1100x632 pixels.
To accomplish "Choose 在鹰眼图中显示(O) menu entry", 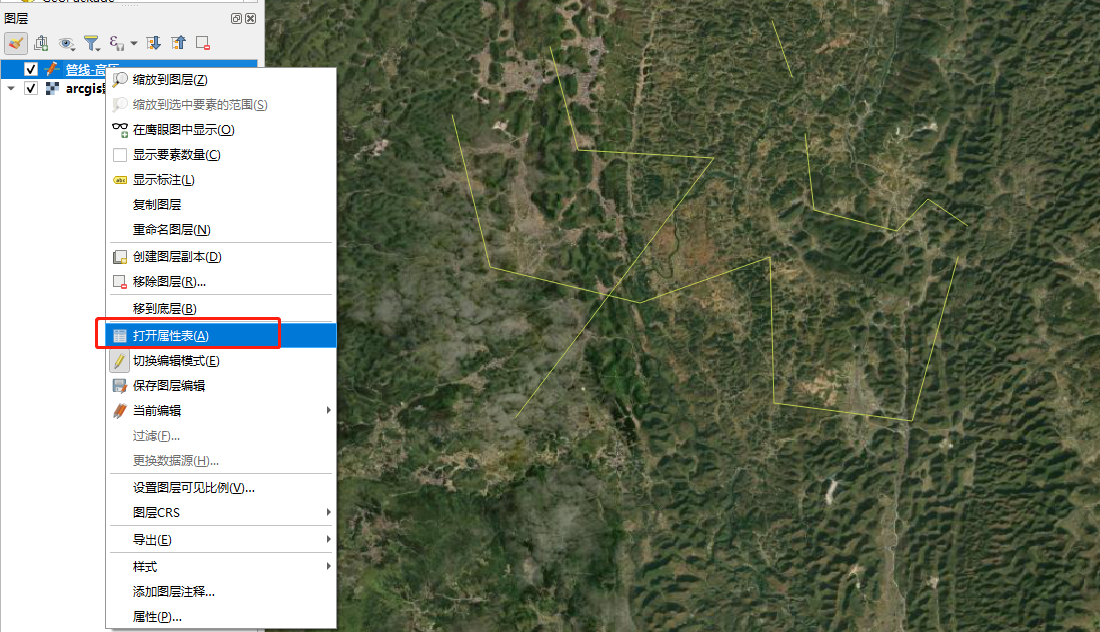I will point(221,130).
